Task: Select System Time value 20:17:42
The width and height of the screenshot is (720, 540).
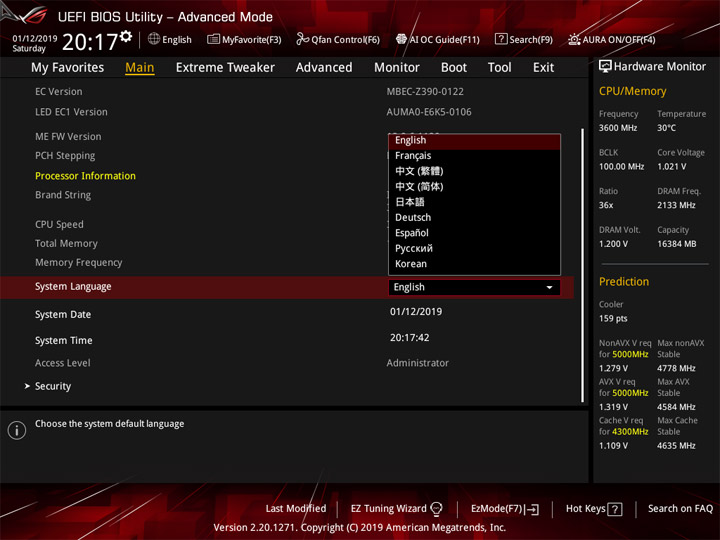Action: pyautogui.click(x=410, y=338)
